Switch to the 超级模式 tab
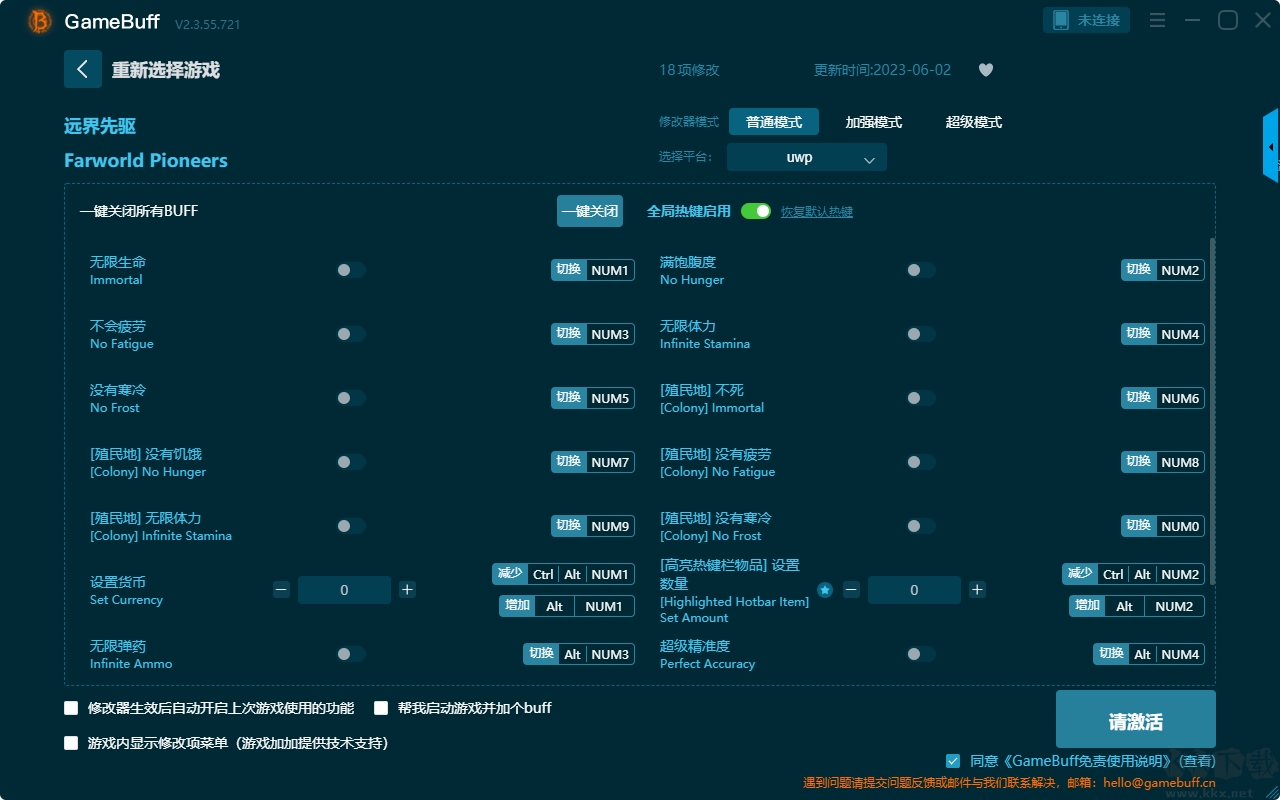 [974, 122]
